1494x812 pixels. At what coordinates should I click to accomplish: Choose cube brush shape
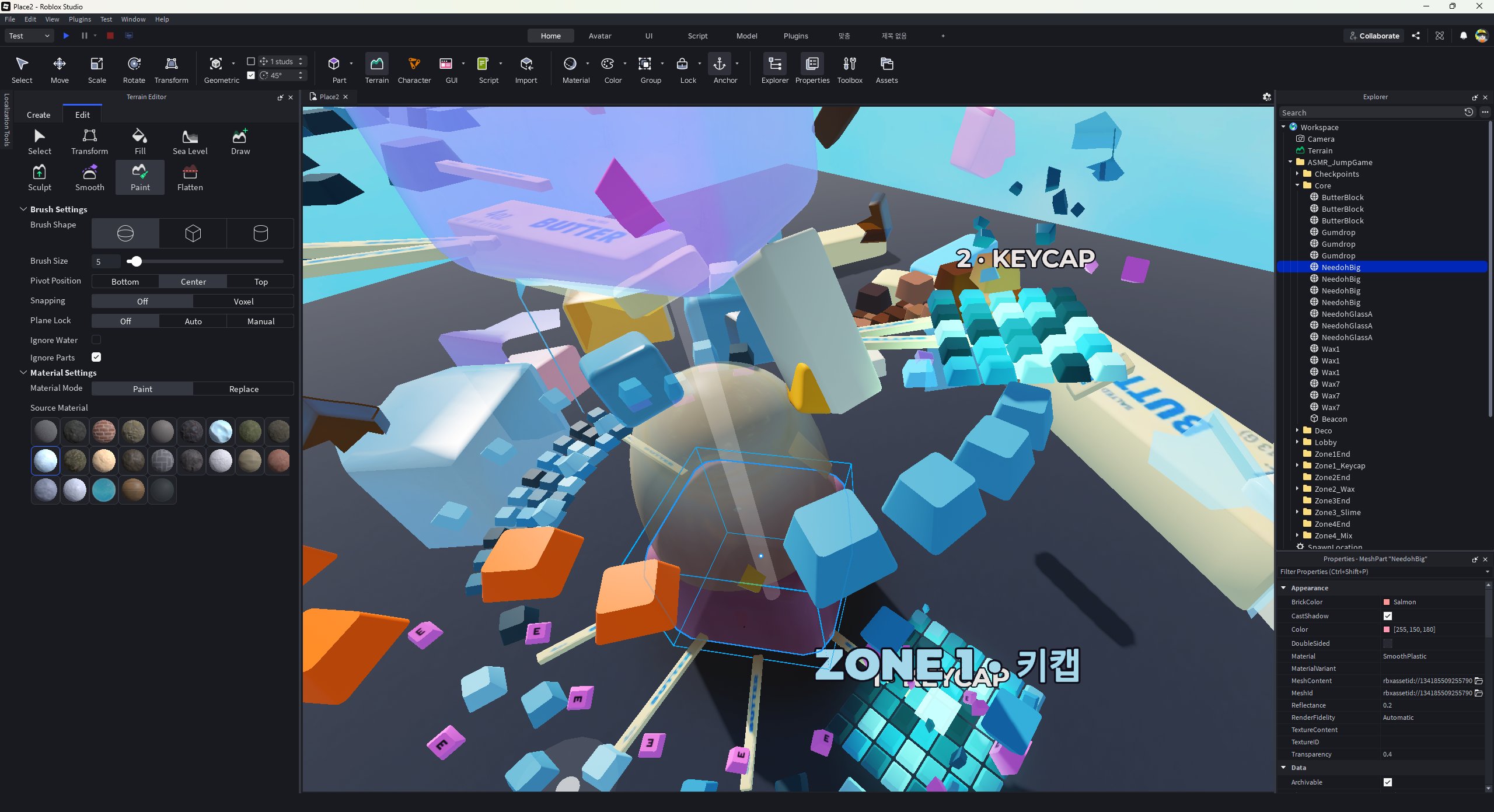click(x=193, y=233)
